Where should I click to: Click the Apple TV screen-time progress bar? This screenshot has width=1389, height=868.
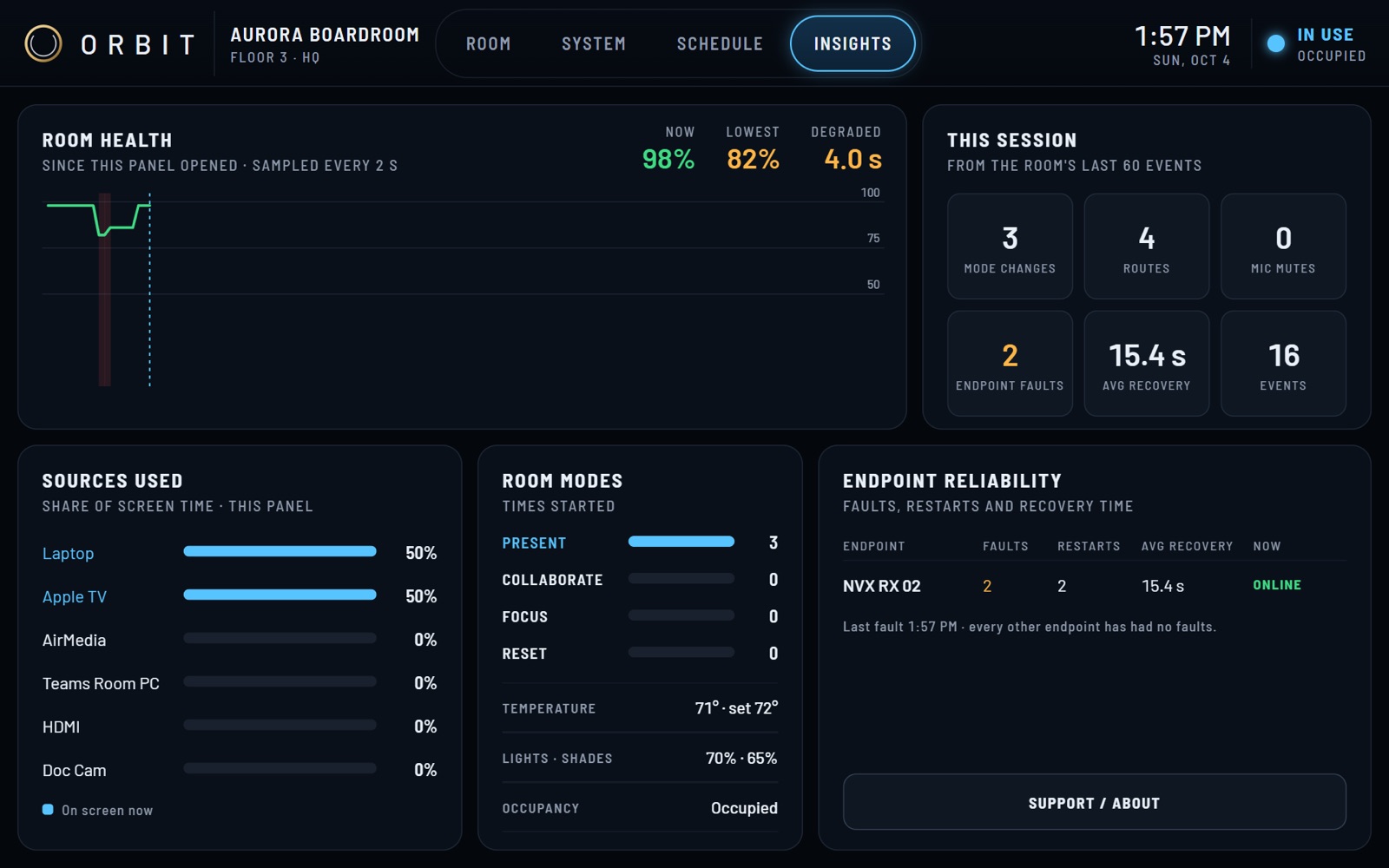point(280,595)
